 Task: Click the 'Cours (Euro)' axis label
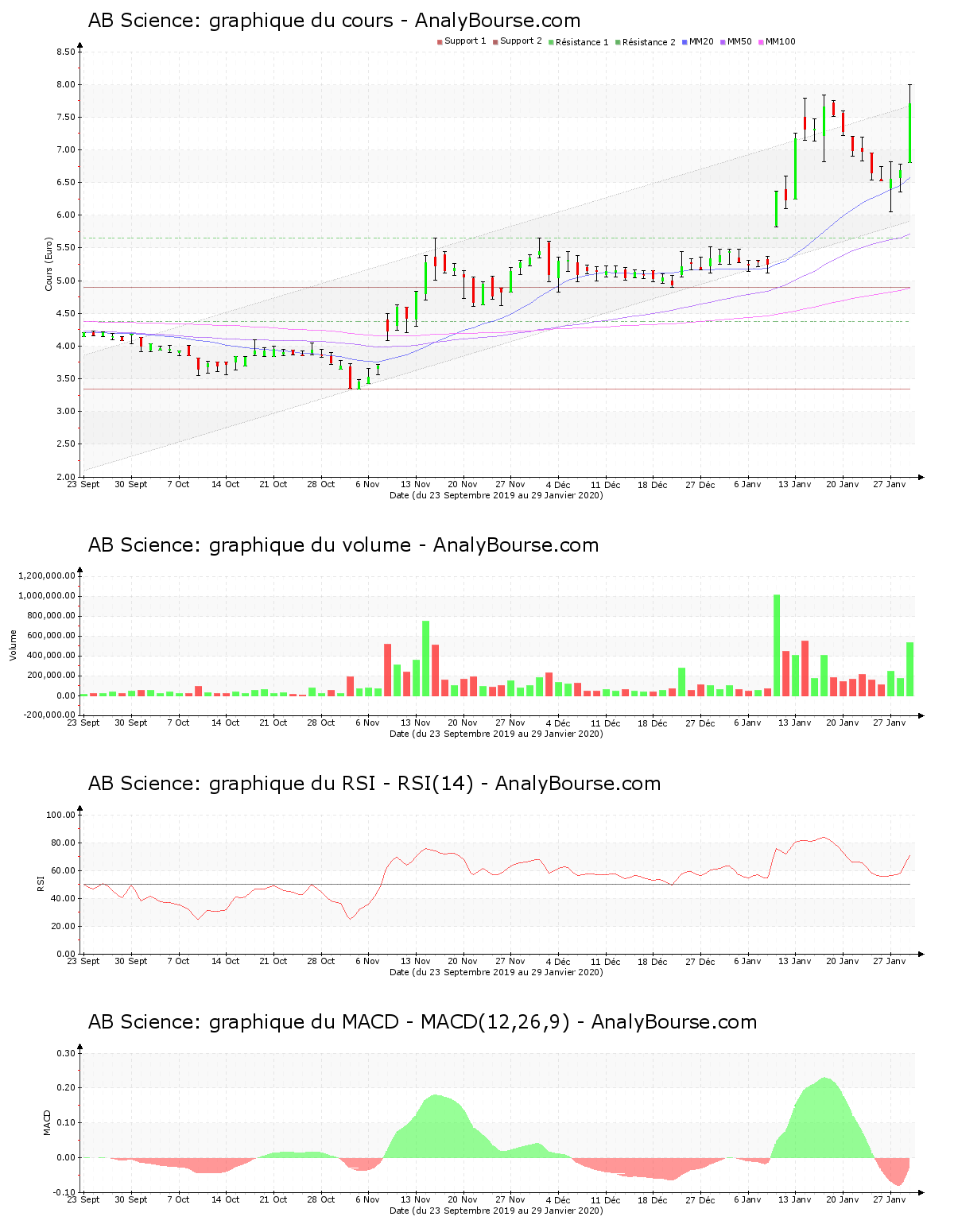click(48, 264)
